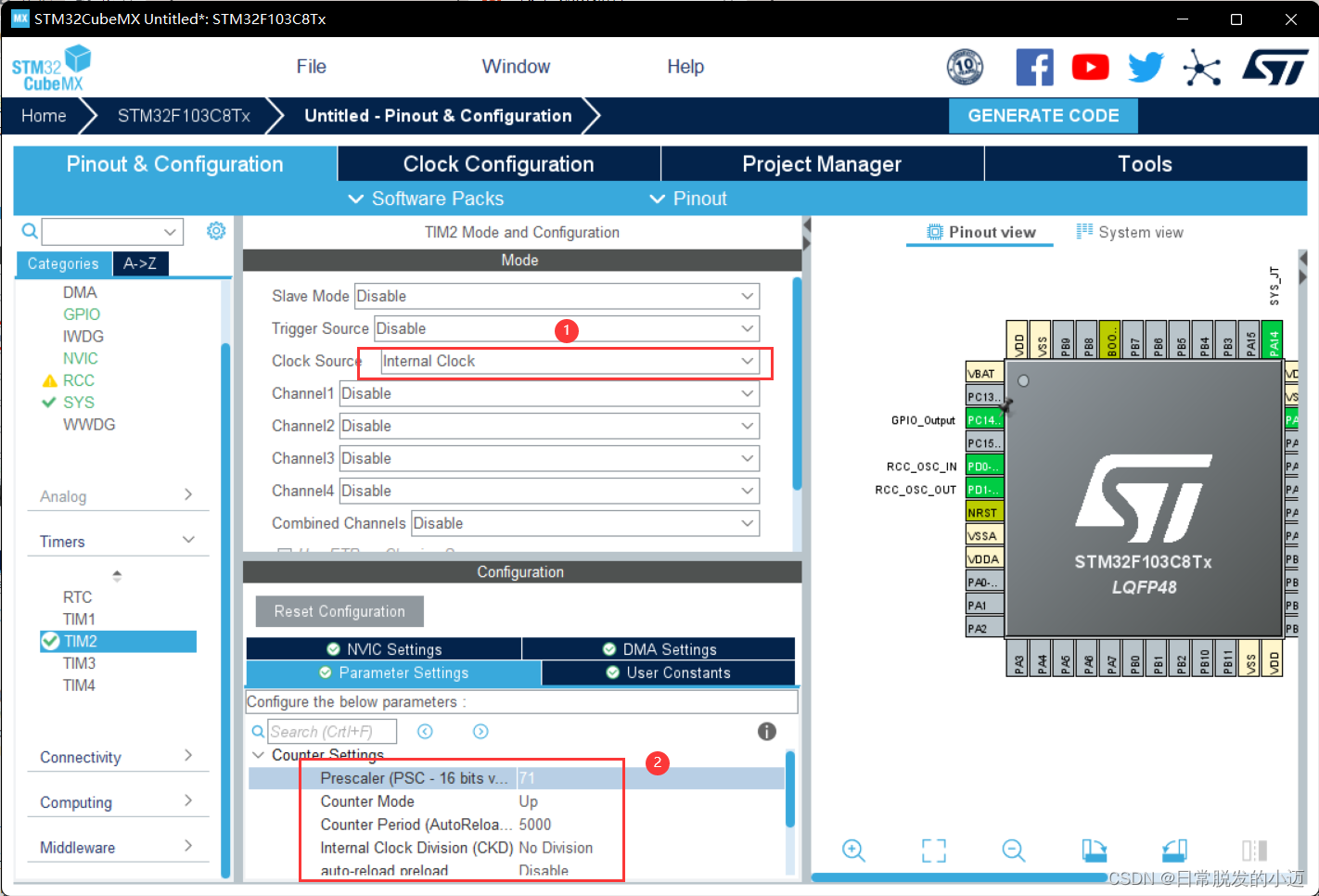This screenshot has height=896, width=1319.
Task: Click the GENERATE CODE button
Action: tap(1044, 116)
